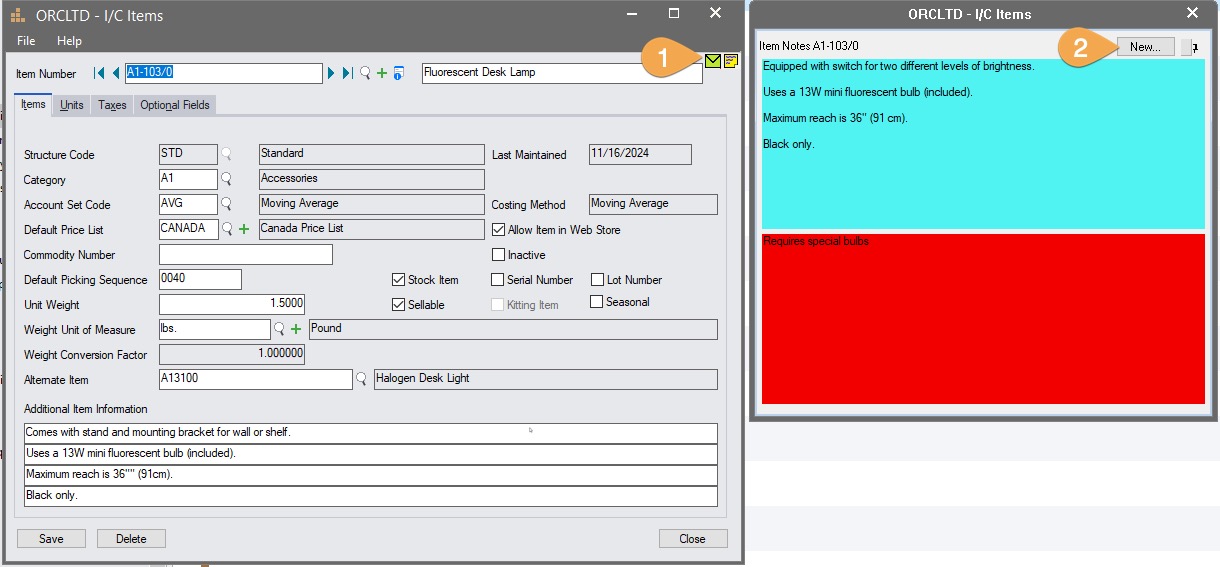Go to the previous item record
Screen dimensions: 1220x567
(x=116, y=73)
